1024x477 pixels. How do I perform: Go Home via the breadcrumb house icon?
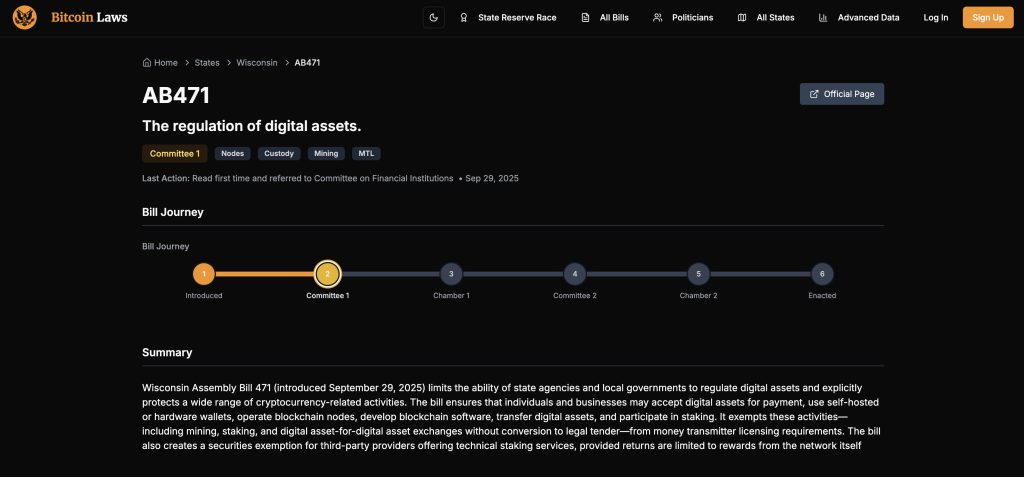click(x=148, y=62)
